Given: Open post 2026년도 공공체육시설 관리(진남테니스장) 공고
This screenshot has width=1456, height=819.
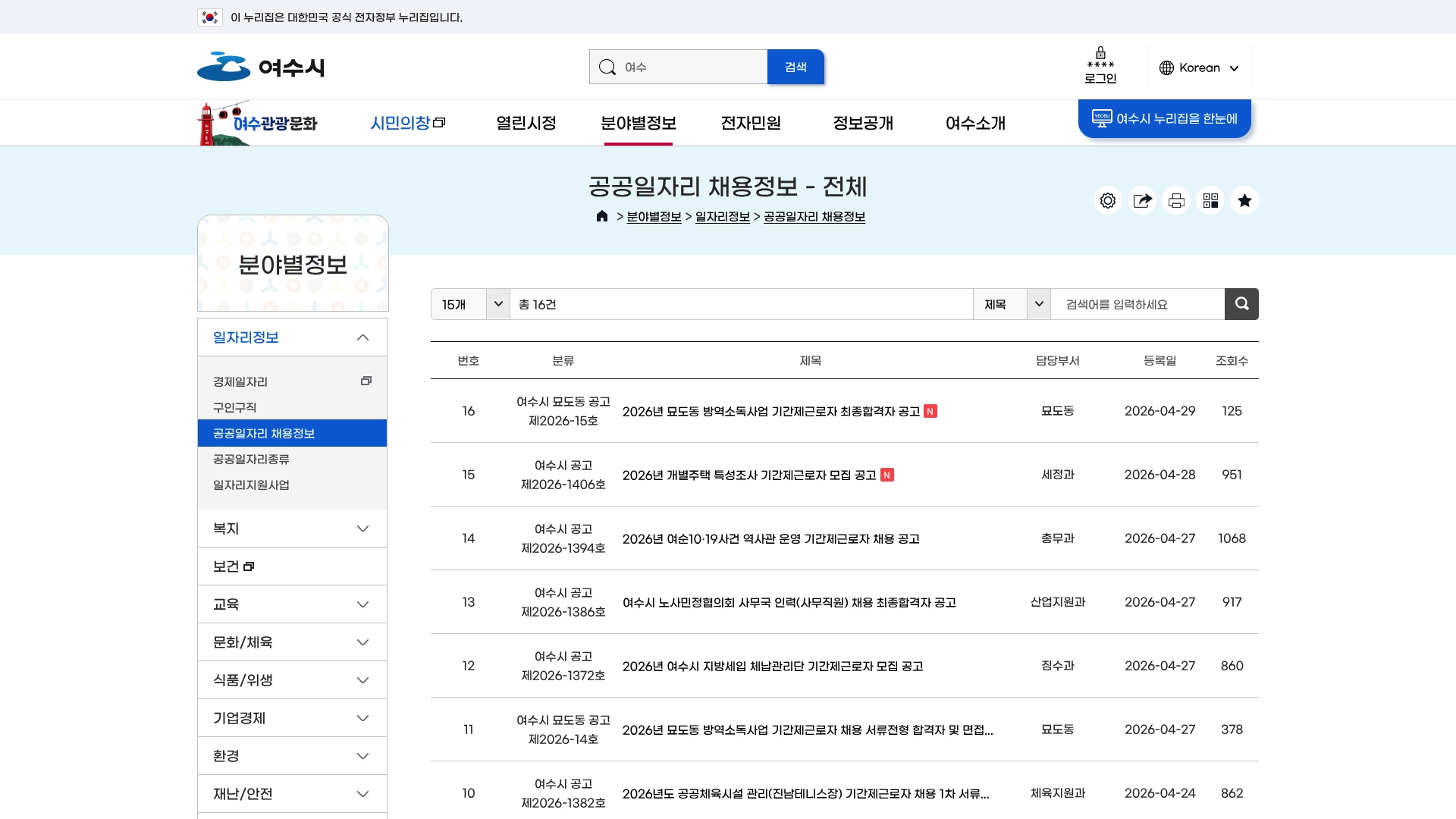Looking at the screenshot, I should (806, 793).
